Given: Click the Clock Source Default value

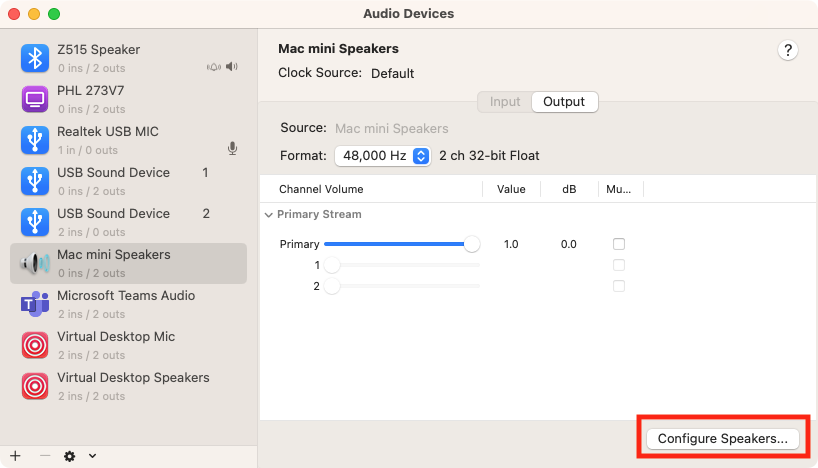Looking at the screenshot, I should coord(392,74).
